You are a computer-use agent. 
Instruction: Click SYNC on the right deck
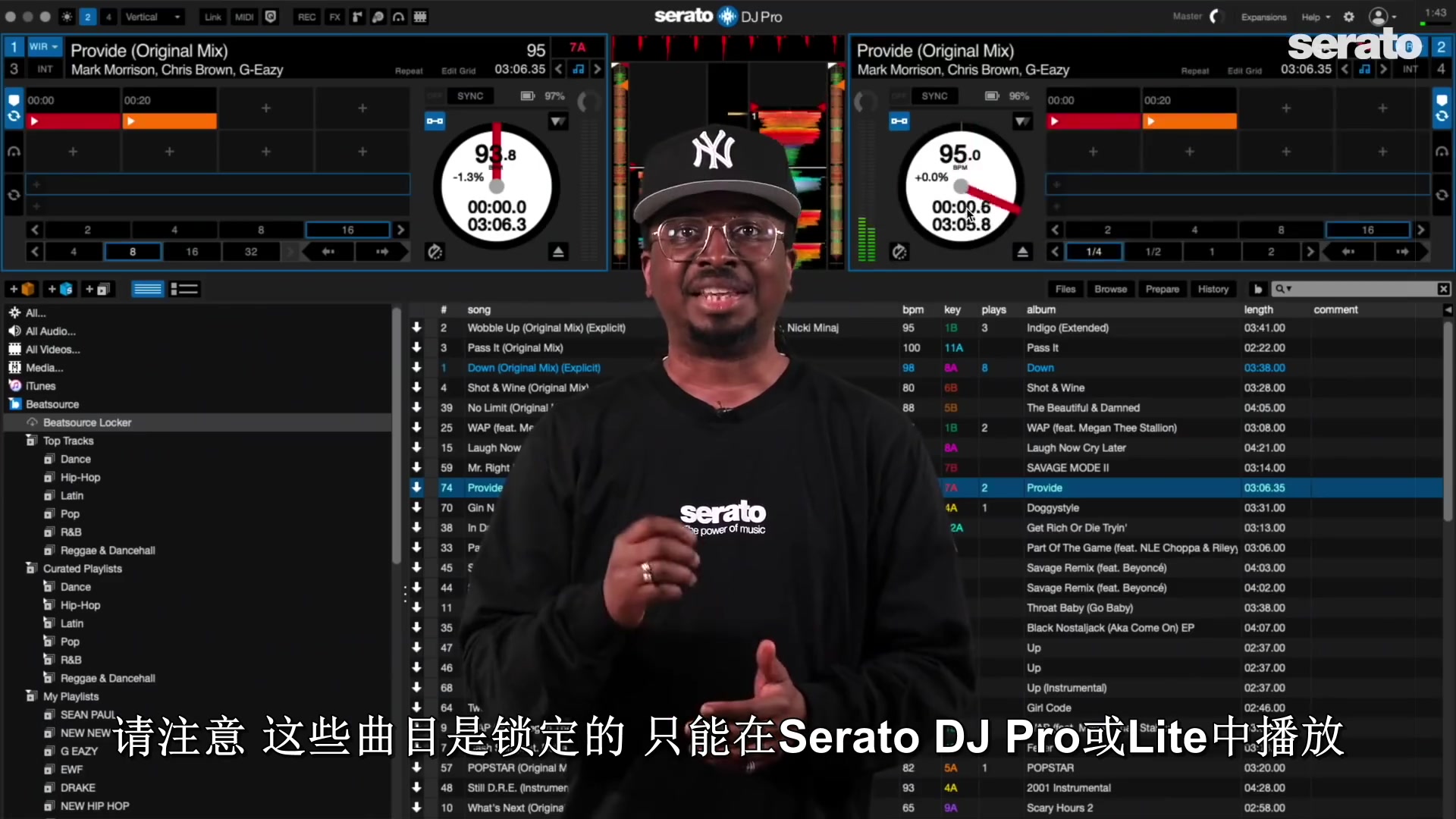pyautogui.click(x=934, y=96)
